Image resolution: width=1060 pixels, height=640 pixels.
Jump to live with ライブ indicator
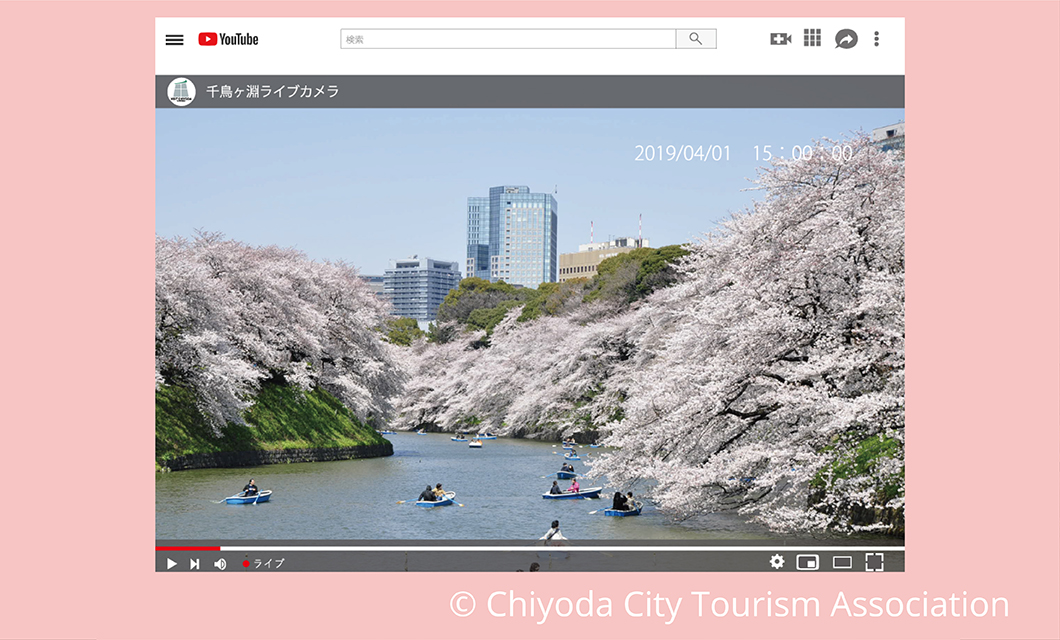(x=264, y=563)
